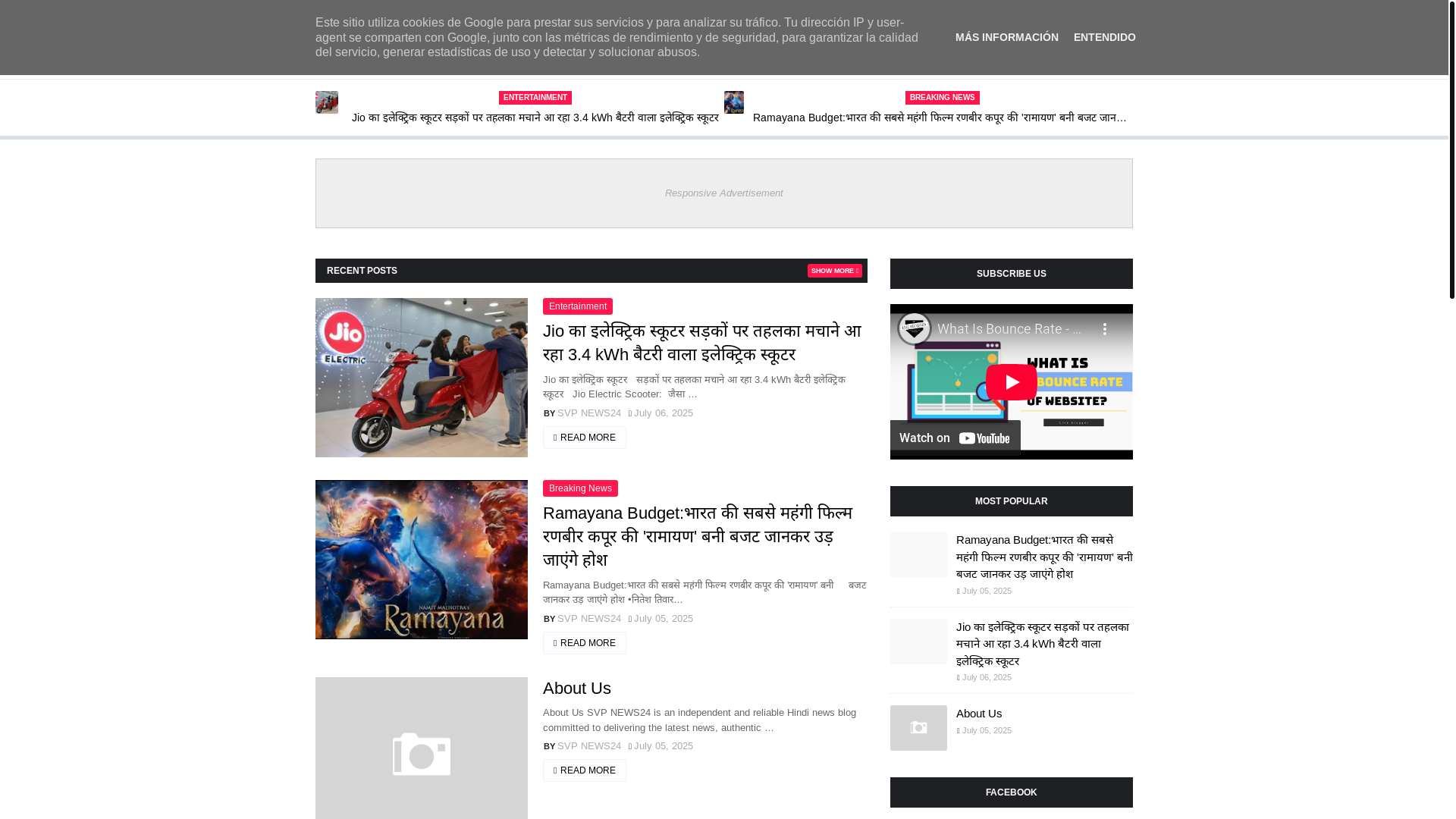The image size is (1456, 819).
Task: Click READ MORE for About Us post
Action: 585,770
